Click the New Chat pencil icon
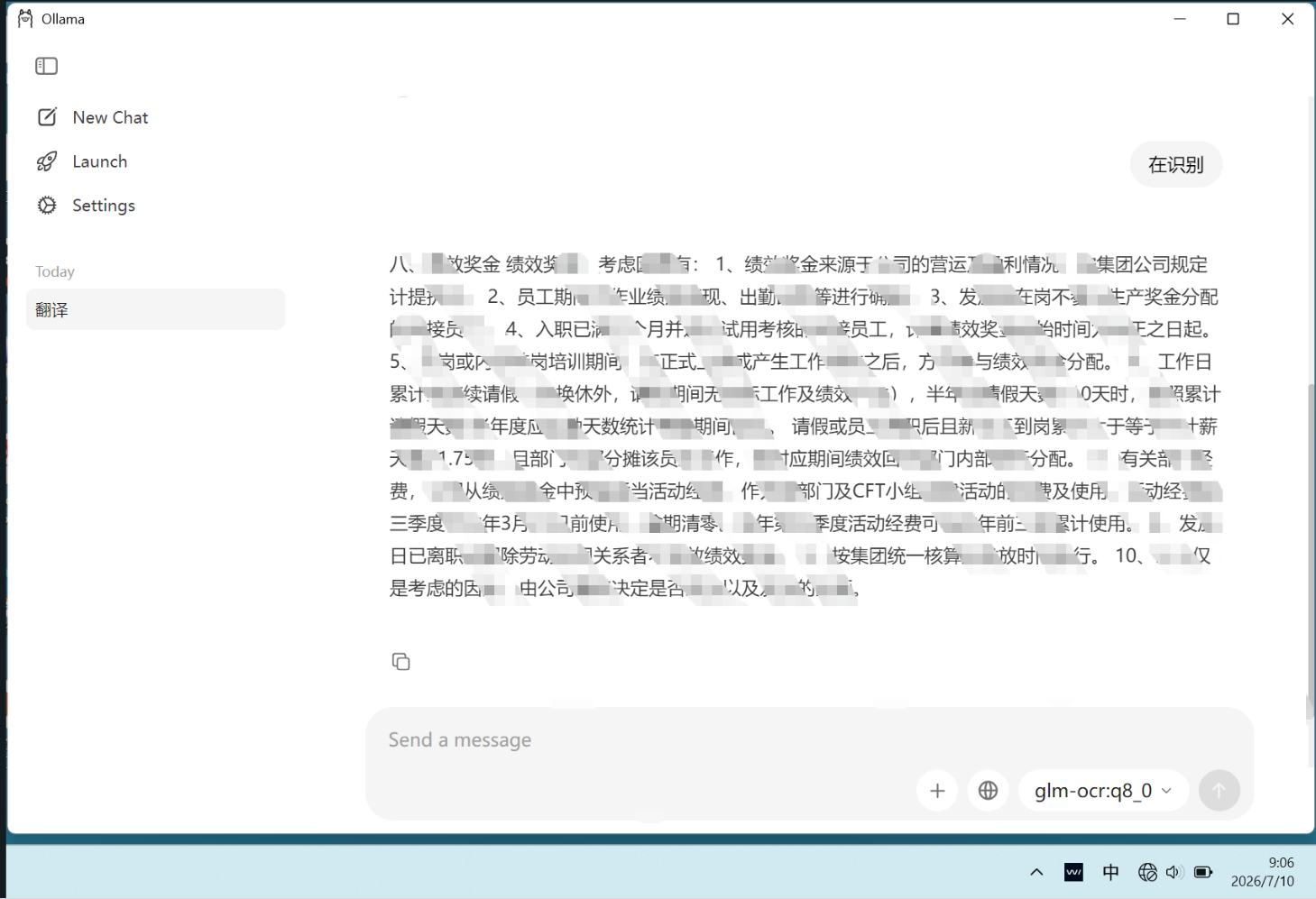This screenshot has width=1316, height=899. (x=47, y=117)
